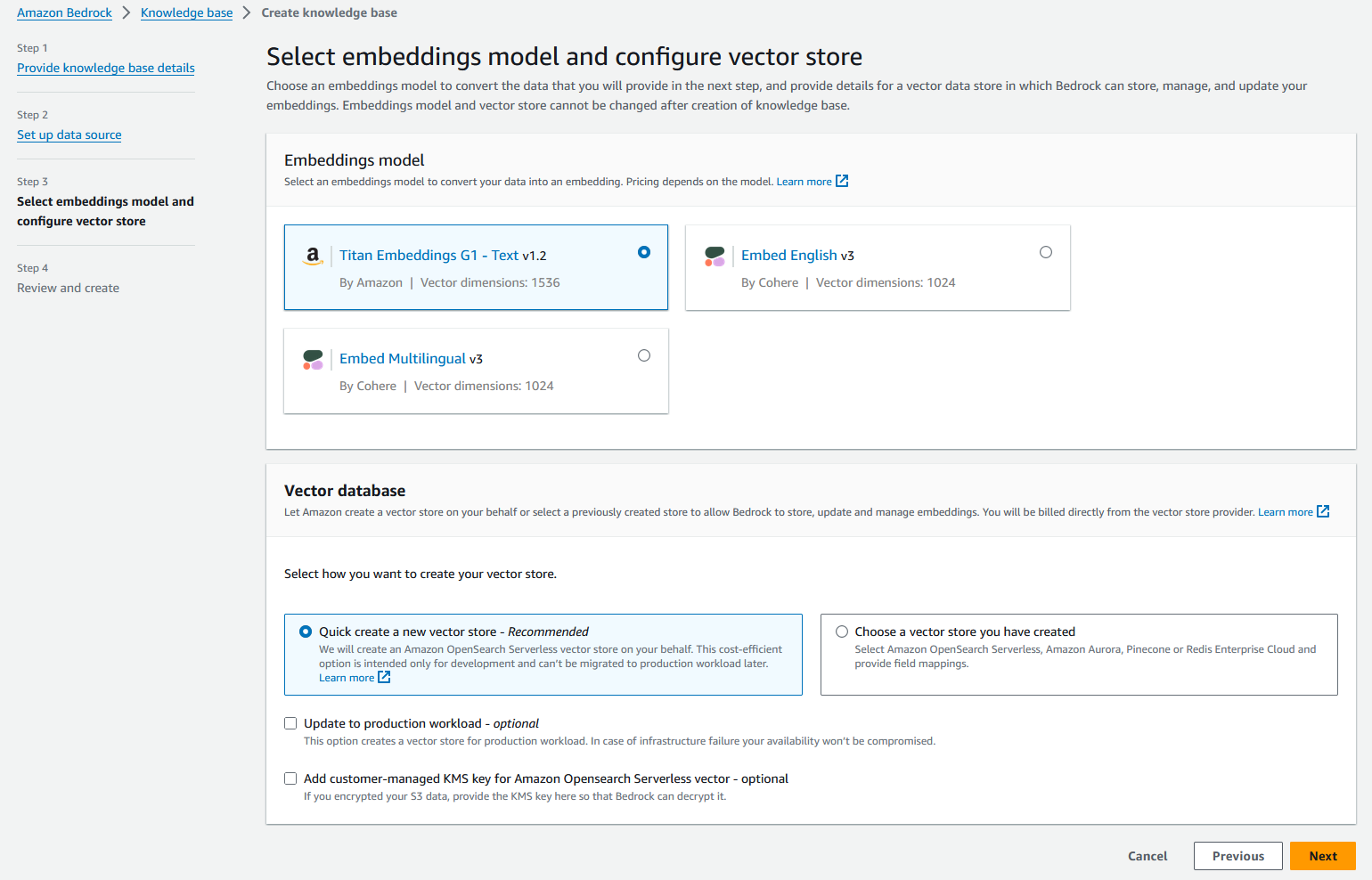The height and width of the screenshot is (880, 1372).
Task: Open the Set up data source step
Action: (69, 134)
